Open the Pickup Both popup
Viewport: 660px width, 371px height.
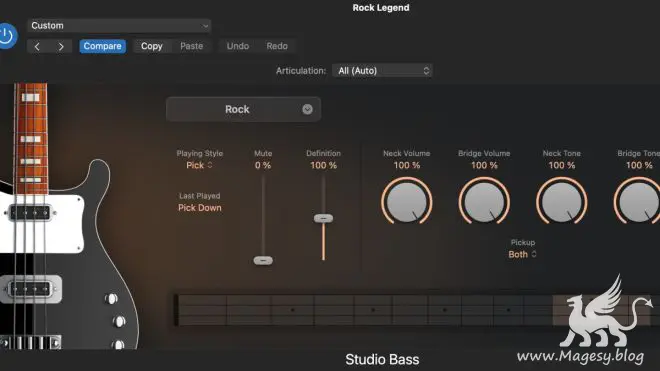click(x=522, y=254)
